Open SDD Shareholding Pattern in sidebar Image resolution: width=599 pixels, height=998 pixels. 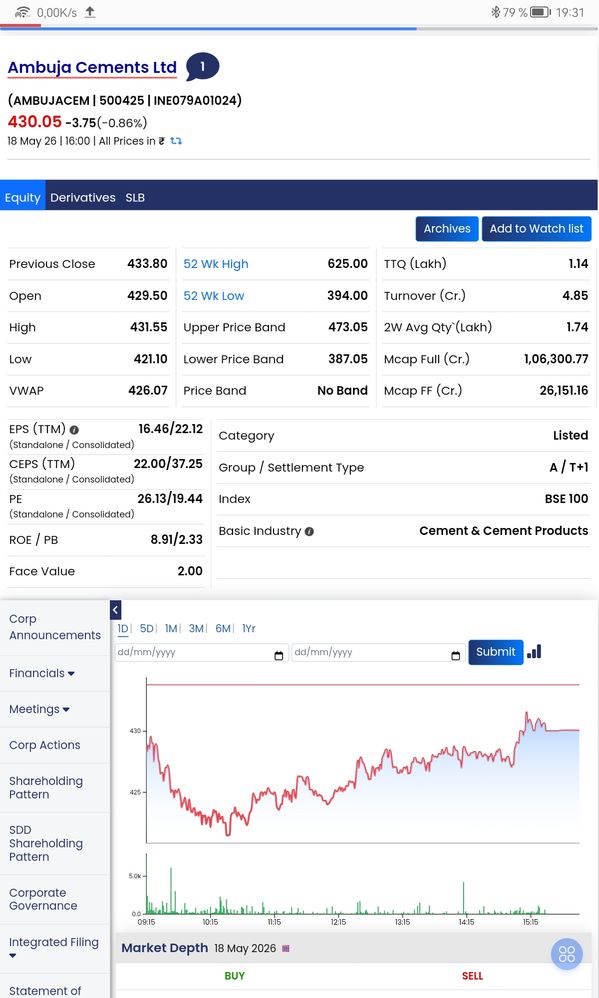pos(46,843)
